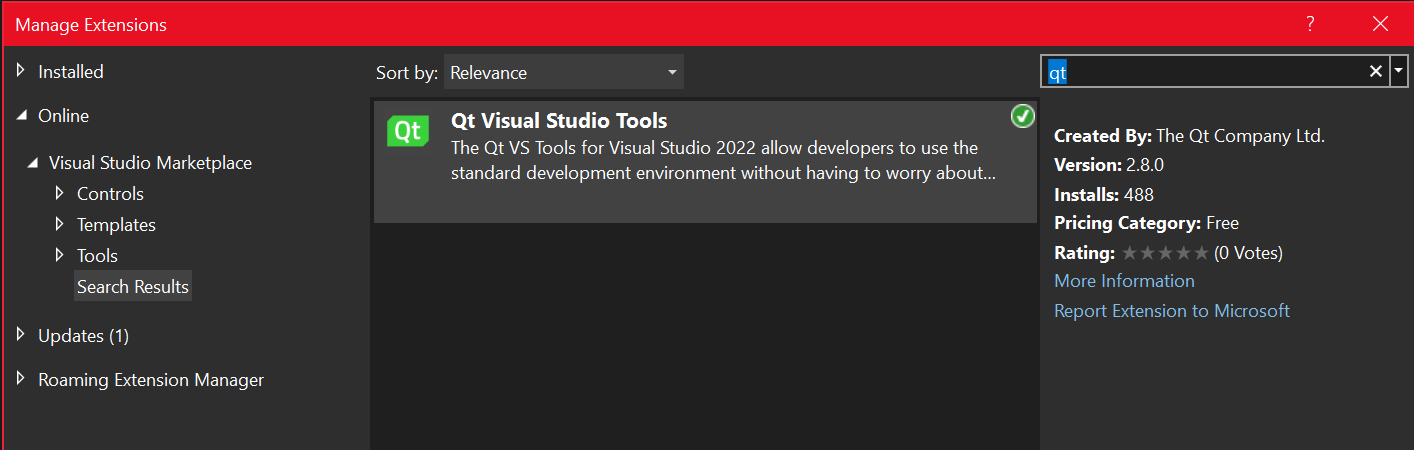Select Search Results in the tree
Viewport: 1414px width, 450px height.
[133, 287]
